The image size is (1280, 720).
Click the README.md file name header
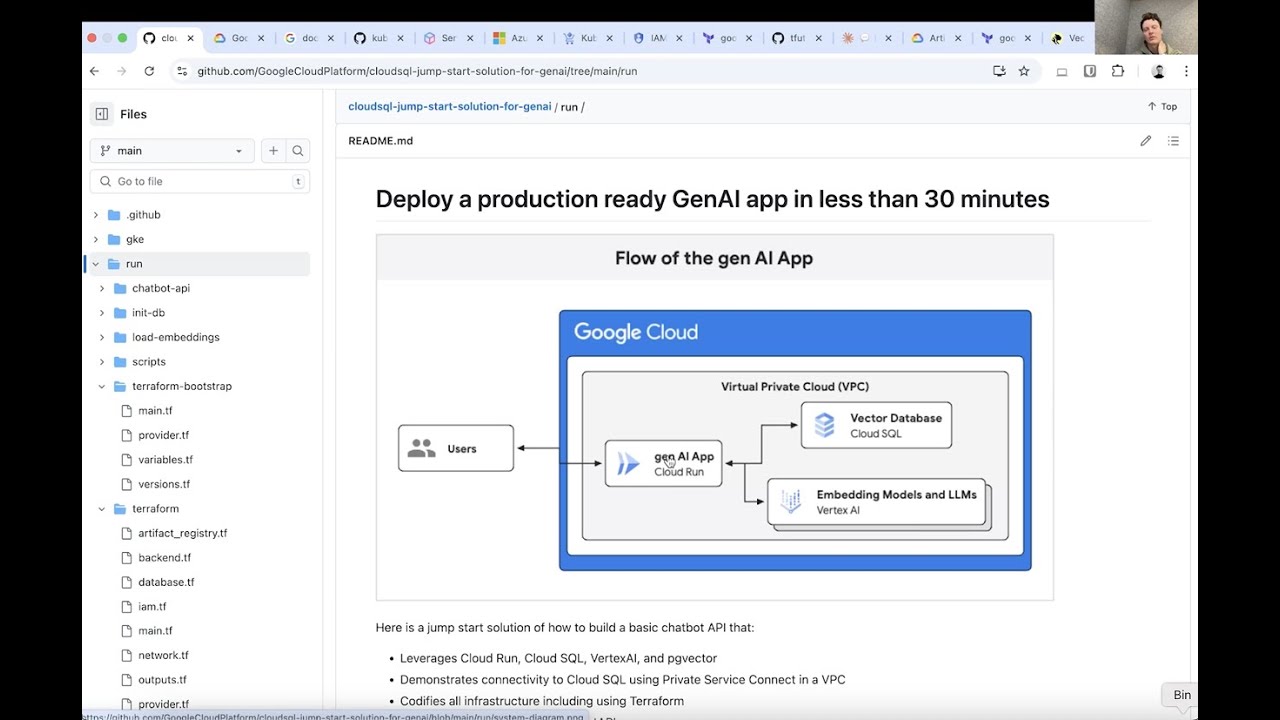(381, 141)
